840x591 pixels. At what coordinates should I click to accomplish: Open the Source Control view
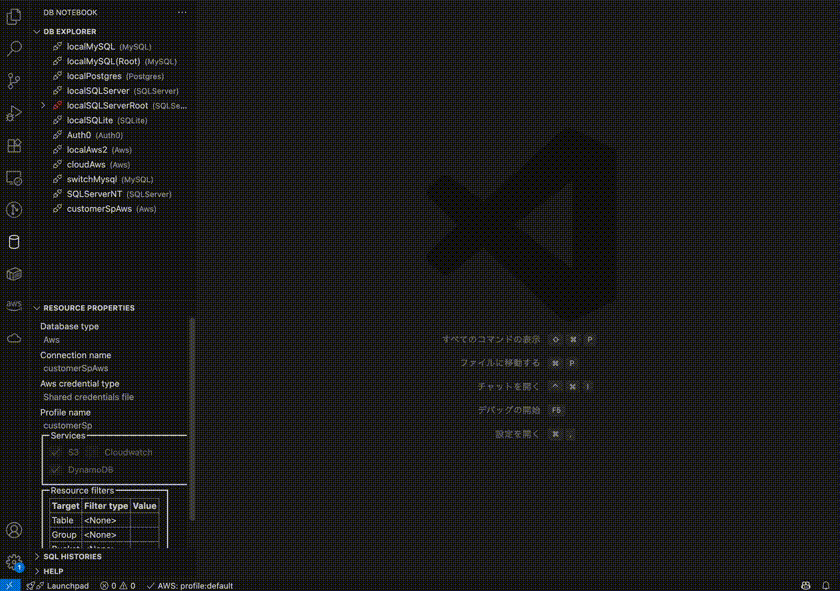(x=14, y=81)
